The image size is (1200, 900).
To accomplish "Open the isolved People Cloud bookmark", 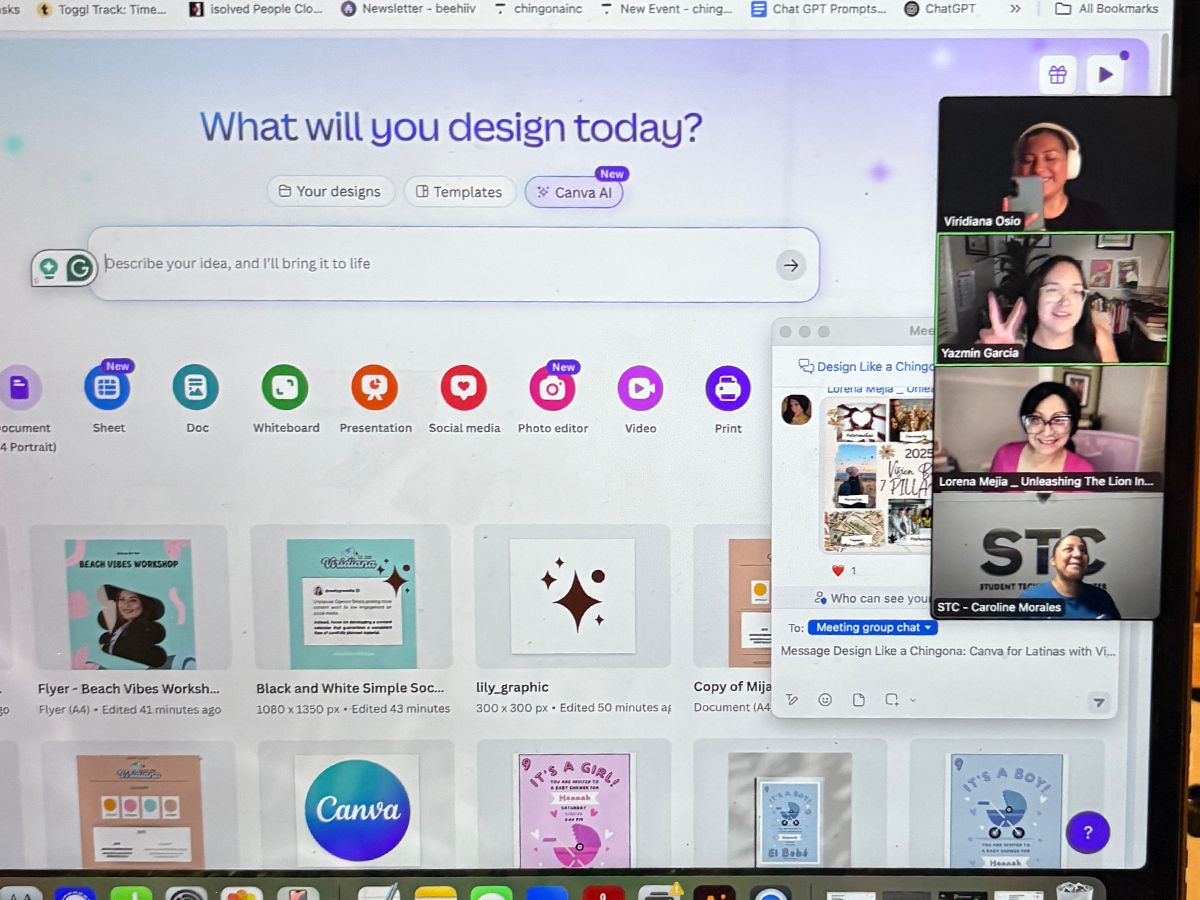I will [256, 8].
